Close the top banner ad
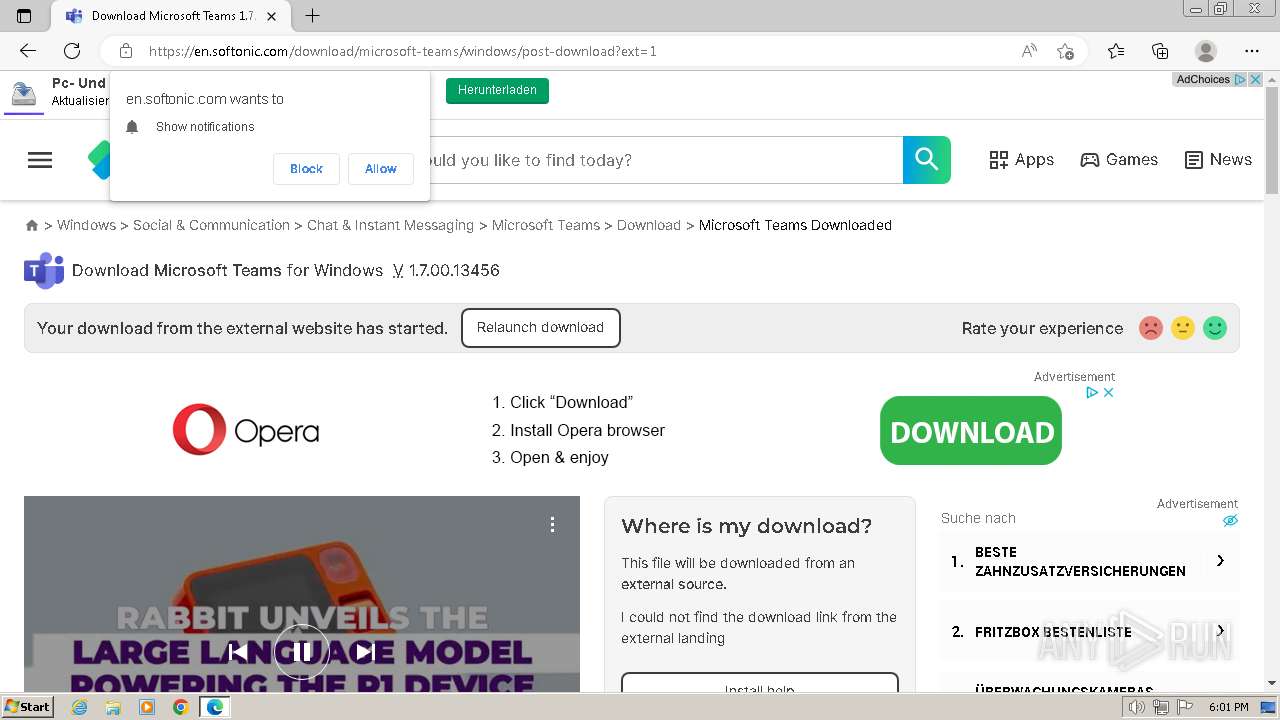Screen dimensions: 1280x720 point(1256,79)
